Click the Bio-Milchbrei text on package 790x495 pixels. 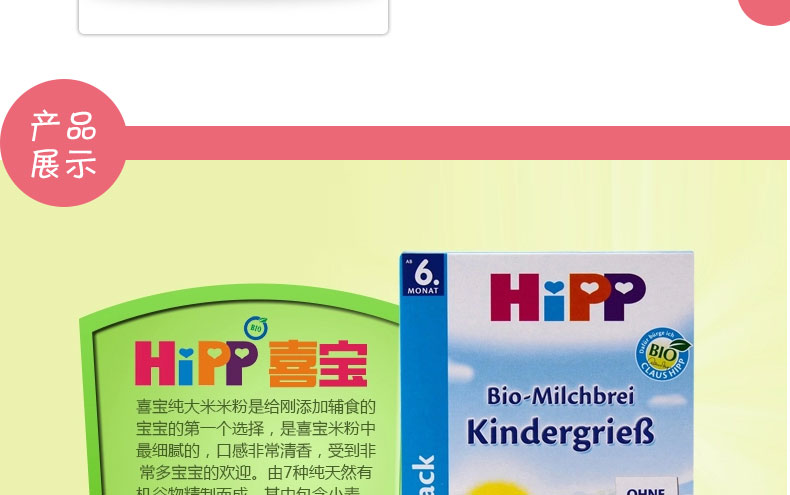point(560,396)
